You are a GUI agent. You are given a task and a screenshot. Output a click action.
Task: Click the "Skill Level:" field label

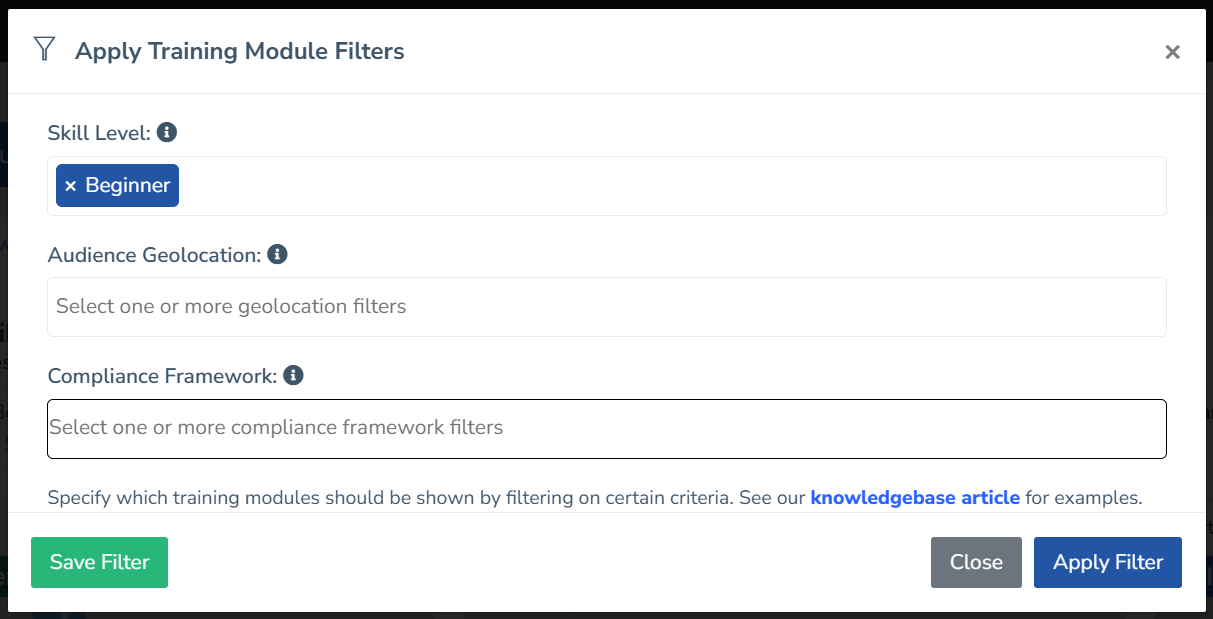pos(99,132)
